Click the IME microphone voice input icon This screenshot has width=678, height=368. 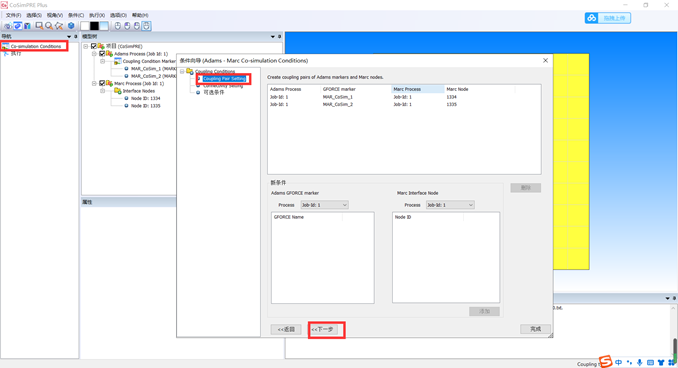(x=640, y=362)
